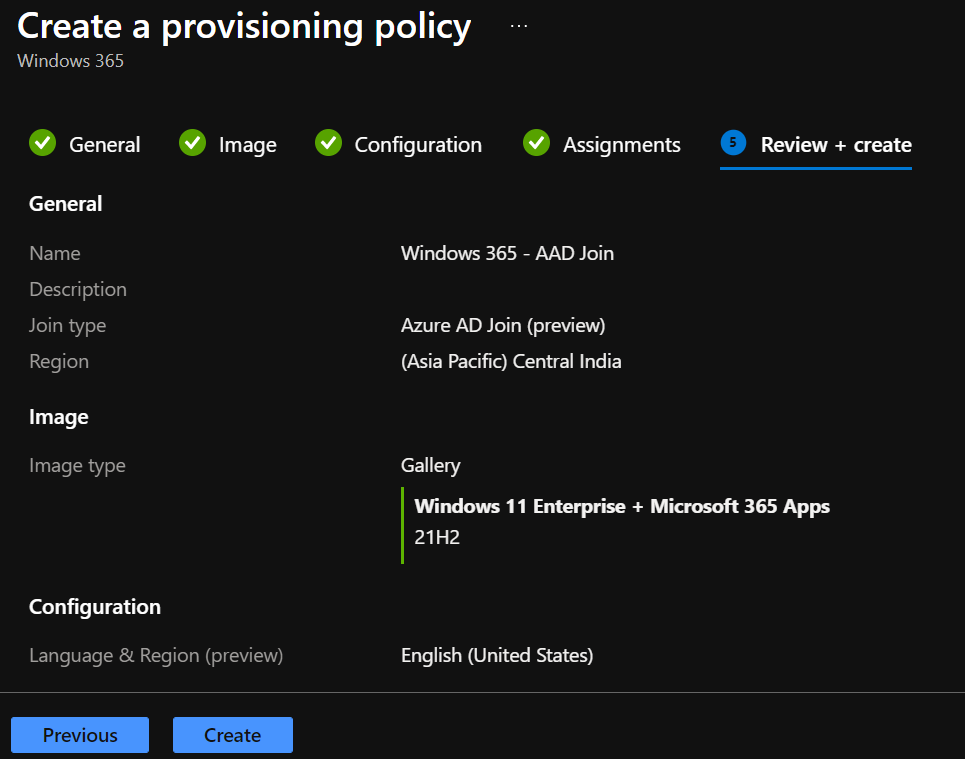The width and height of the screenshot is (965, 759).
Task: Select the policy name 'Windows 365 - AAD Join'
Action: click(507, 253)
